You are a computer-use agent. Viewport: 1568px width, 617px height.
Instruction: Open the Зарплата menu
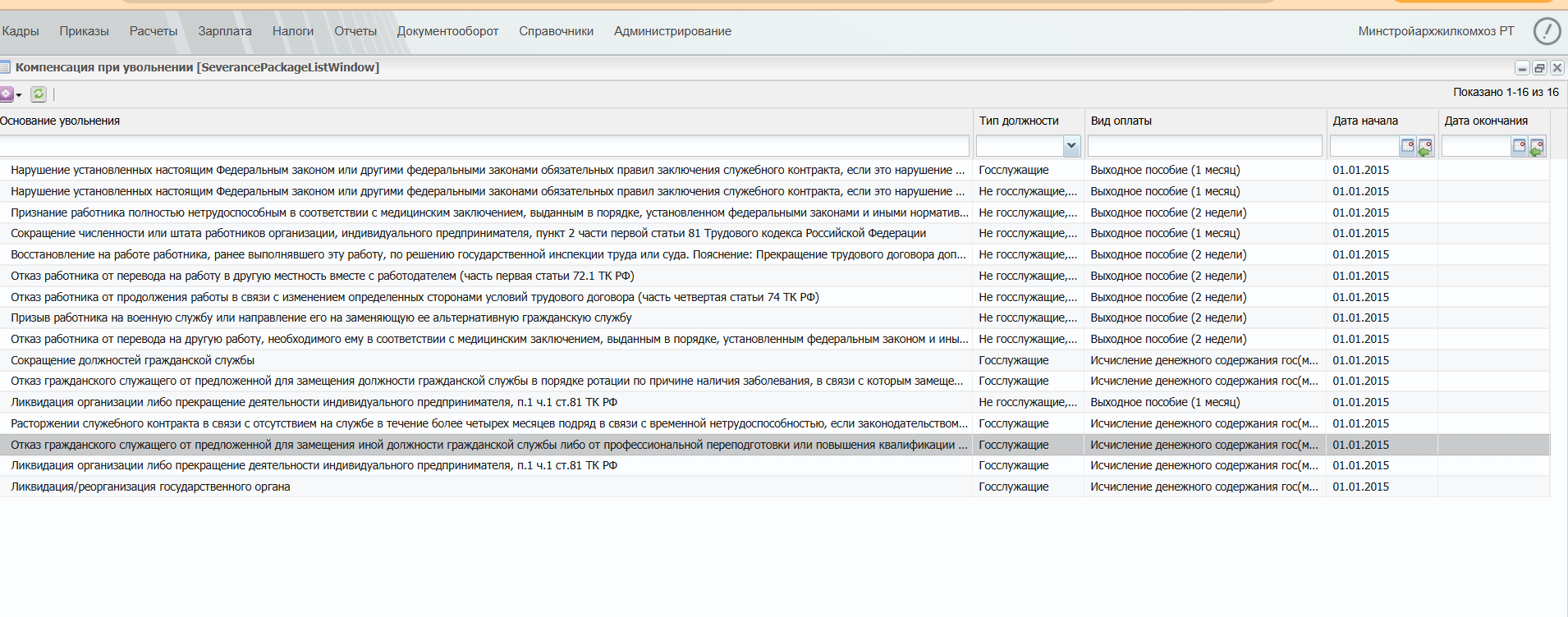(x=225, y=31)
